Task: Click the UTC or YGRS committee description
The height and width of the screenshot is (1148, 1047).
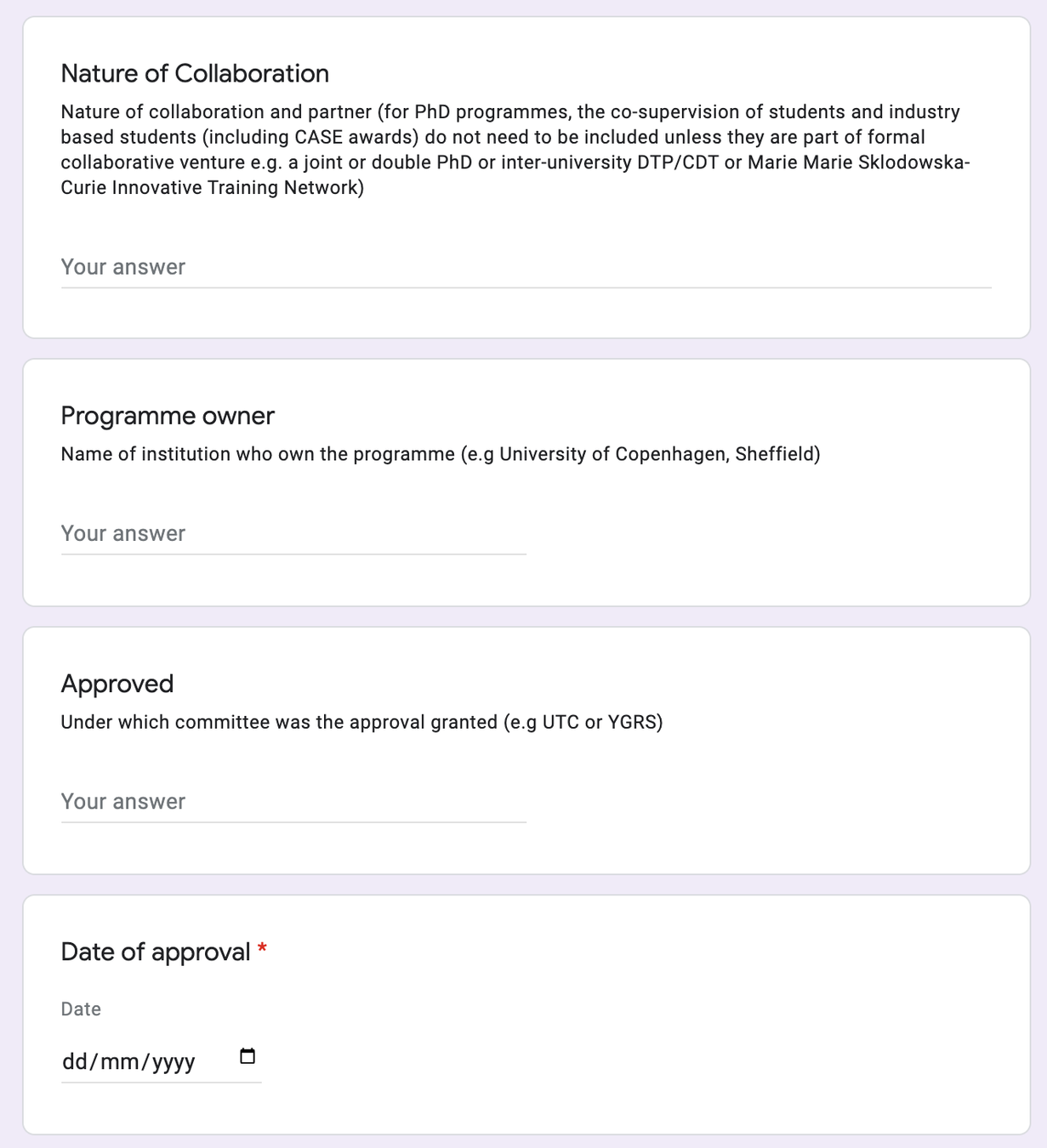Action: coord(361,722)
